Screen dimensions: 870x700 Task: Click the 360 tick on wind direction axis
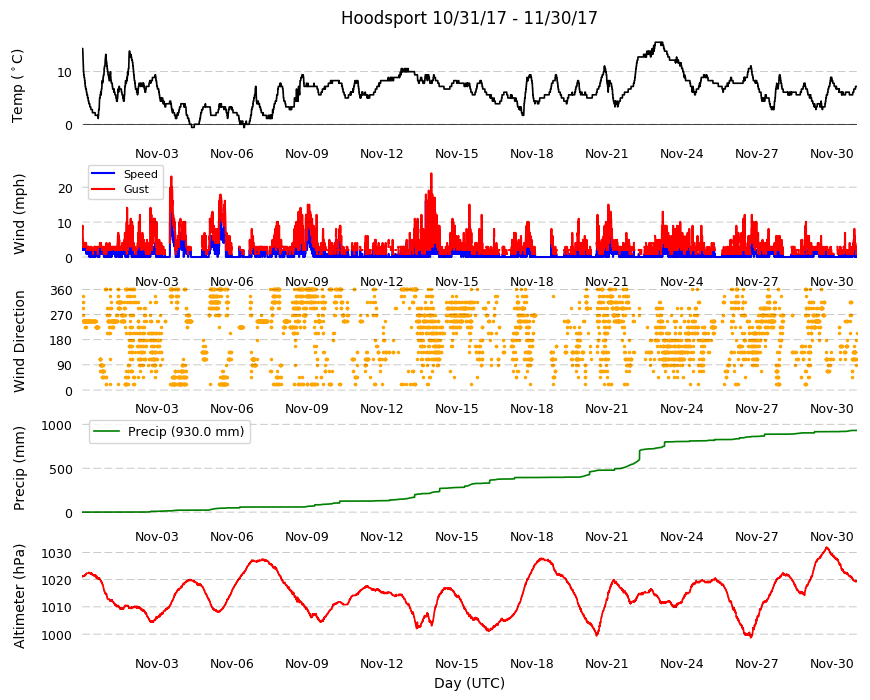point(62,291)
